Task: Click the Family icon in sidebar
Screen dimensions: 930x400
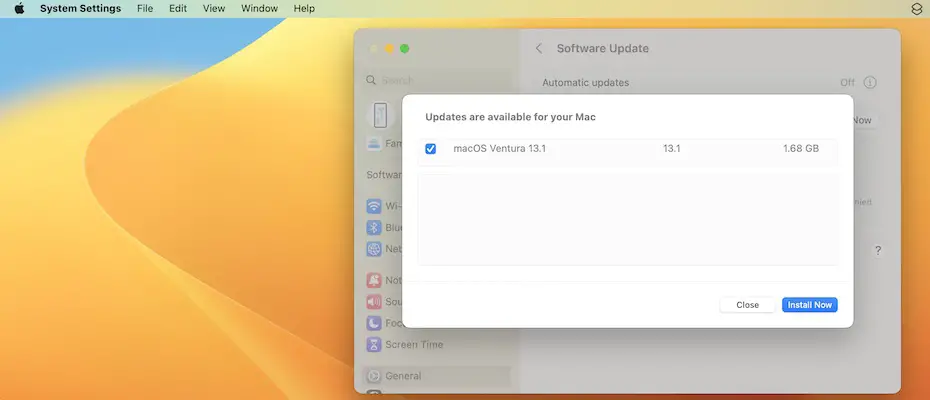Action: [x=374, y=144]
